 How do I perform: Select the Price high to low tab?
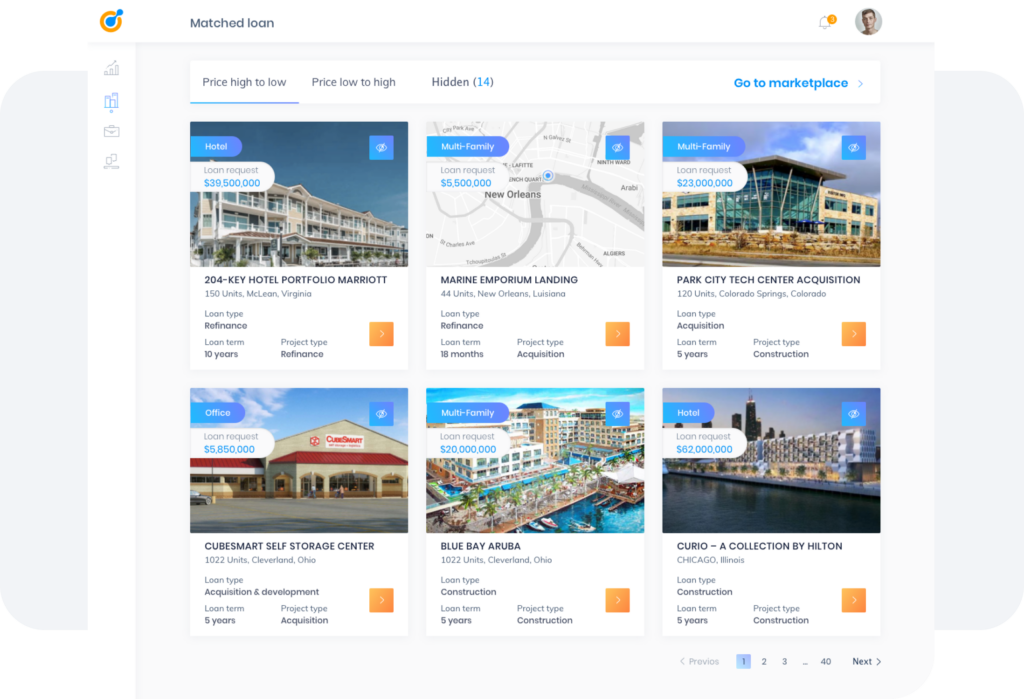[244, 82]
